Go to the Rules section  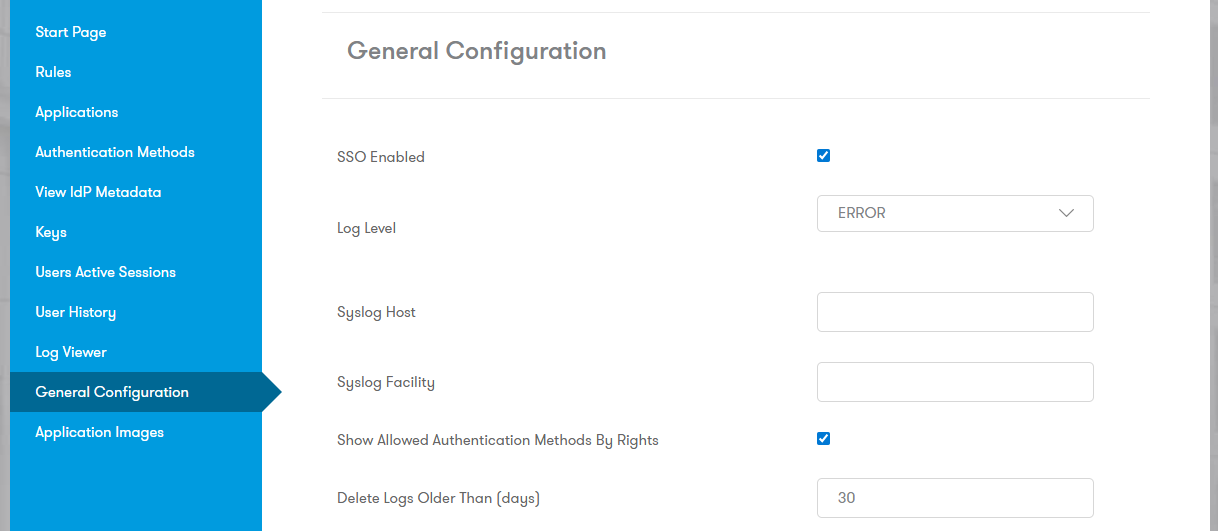(x=53, y=72)
